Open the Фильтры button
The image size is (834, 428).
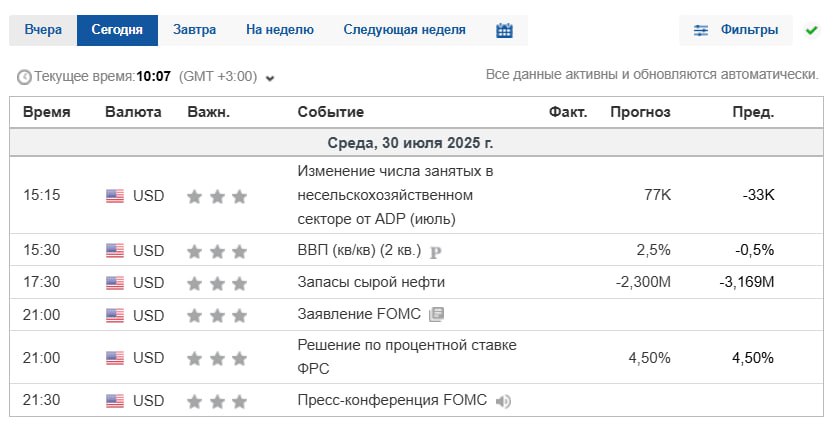(x=736, y=30)
